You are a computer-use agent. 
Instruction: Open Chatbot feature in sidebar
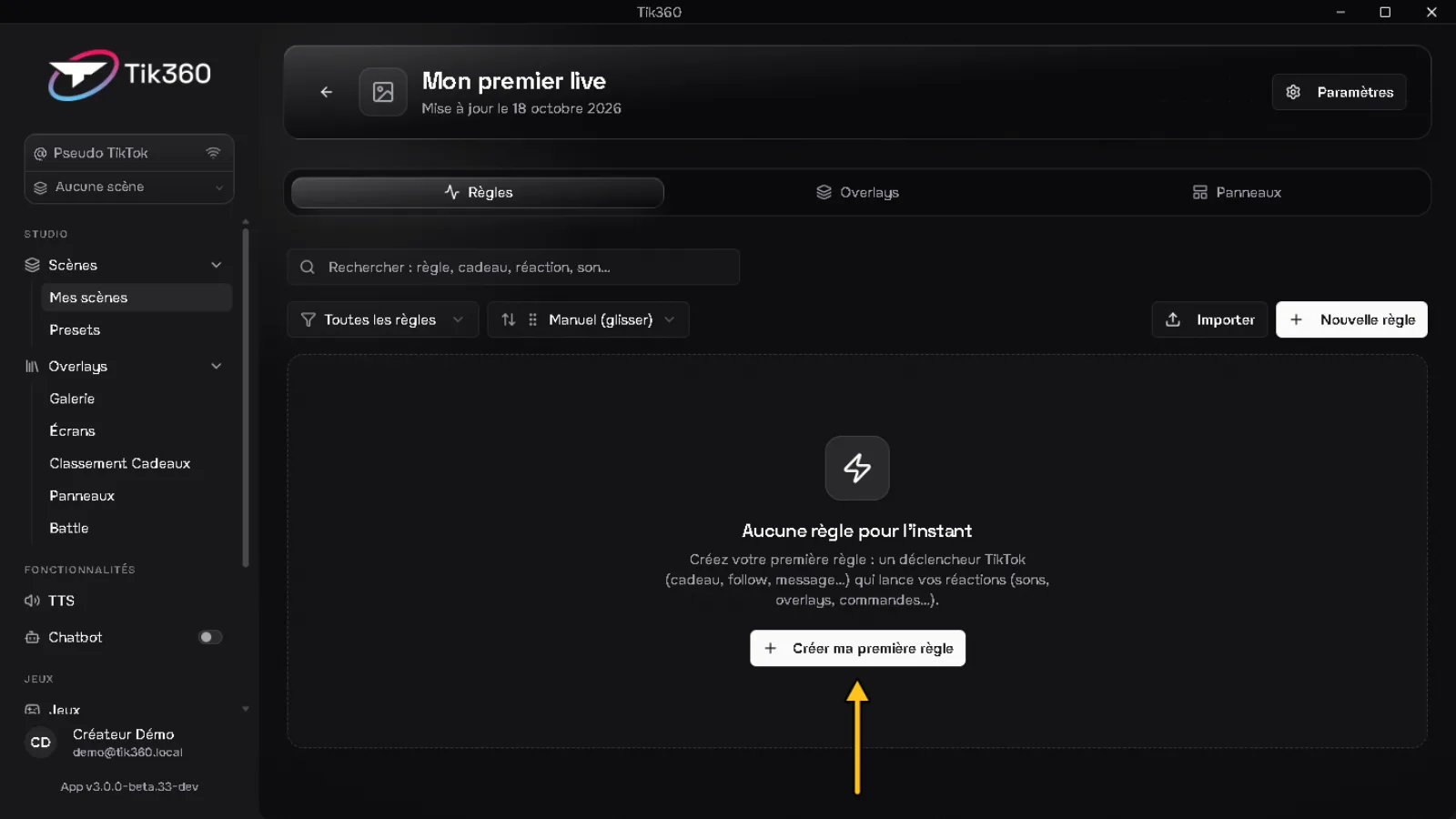pos(76,637)
